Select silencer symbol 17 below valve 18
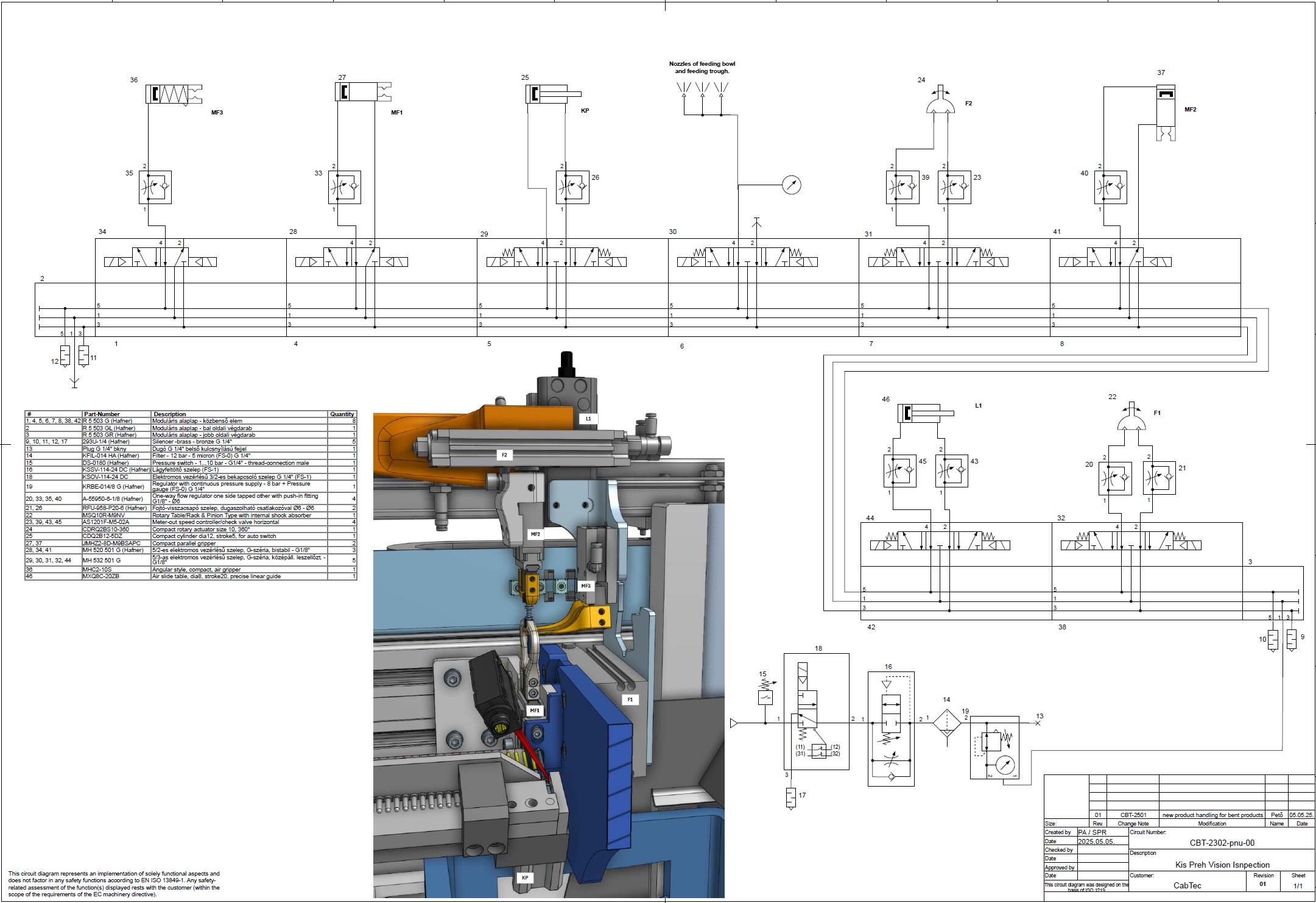 [x=790, y=797]
